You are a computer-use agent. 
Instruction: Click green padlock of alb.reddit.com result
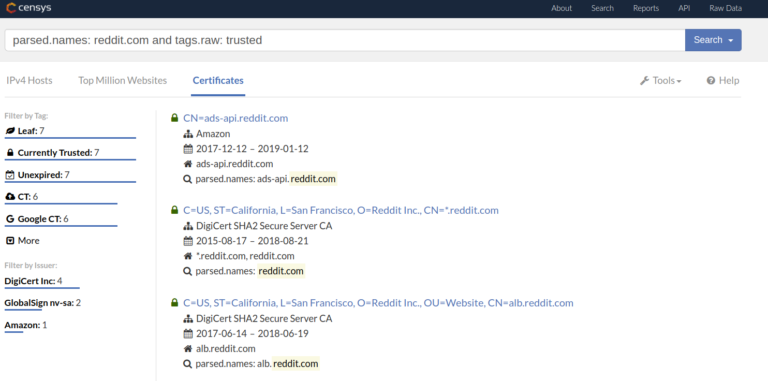click(x=174, y=303)
